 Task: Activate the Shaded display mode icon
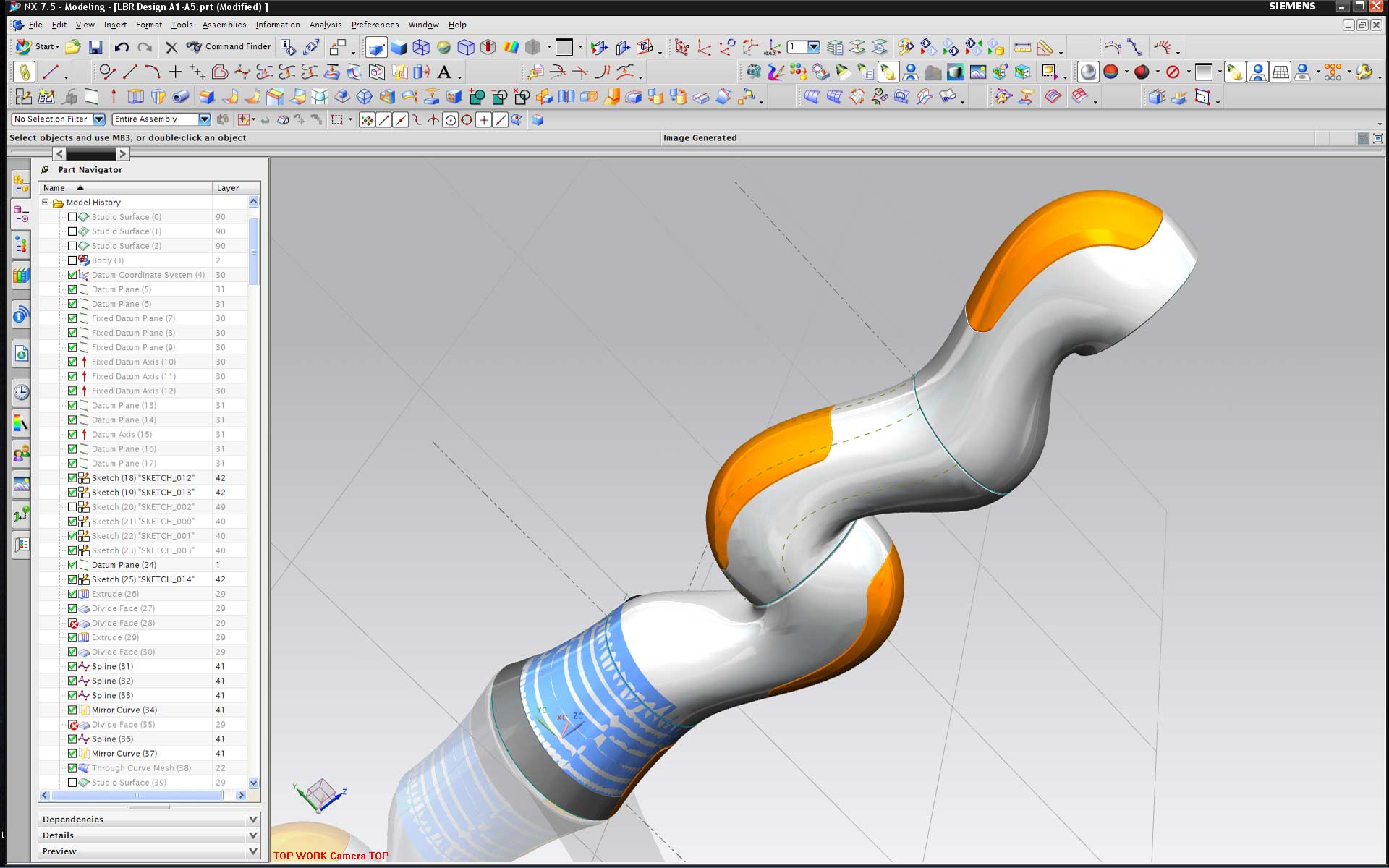(x=399, y=48)
